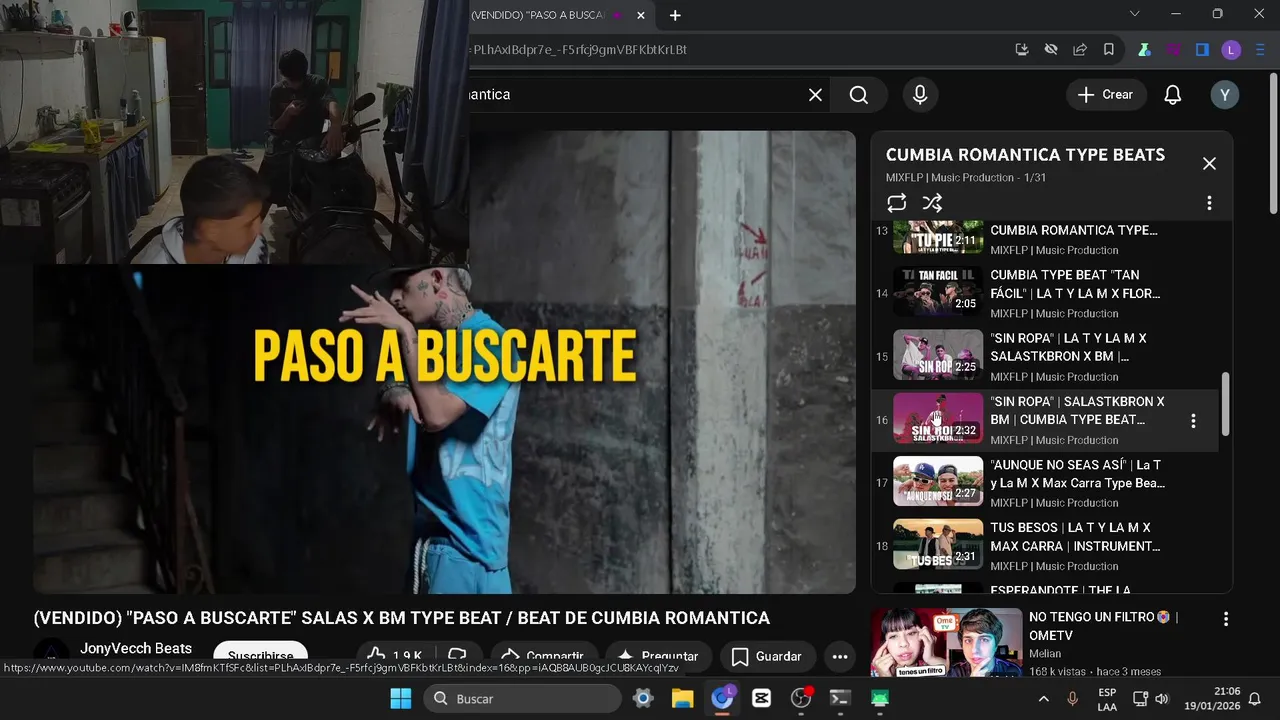Open the browser main menu
This screenshot has height=720, width=1280.
[x=1260, y=50]
